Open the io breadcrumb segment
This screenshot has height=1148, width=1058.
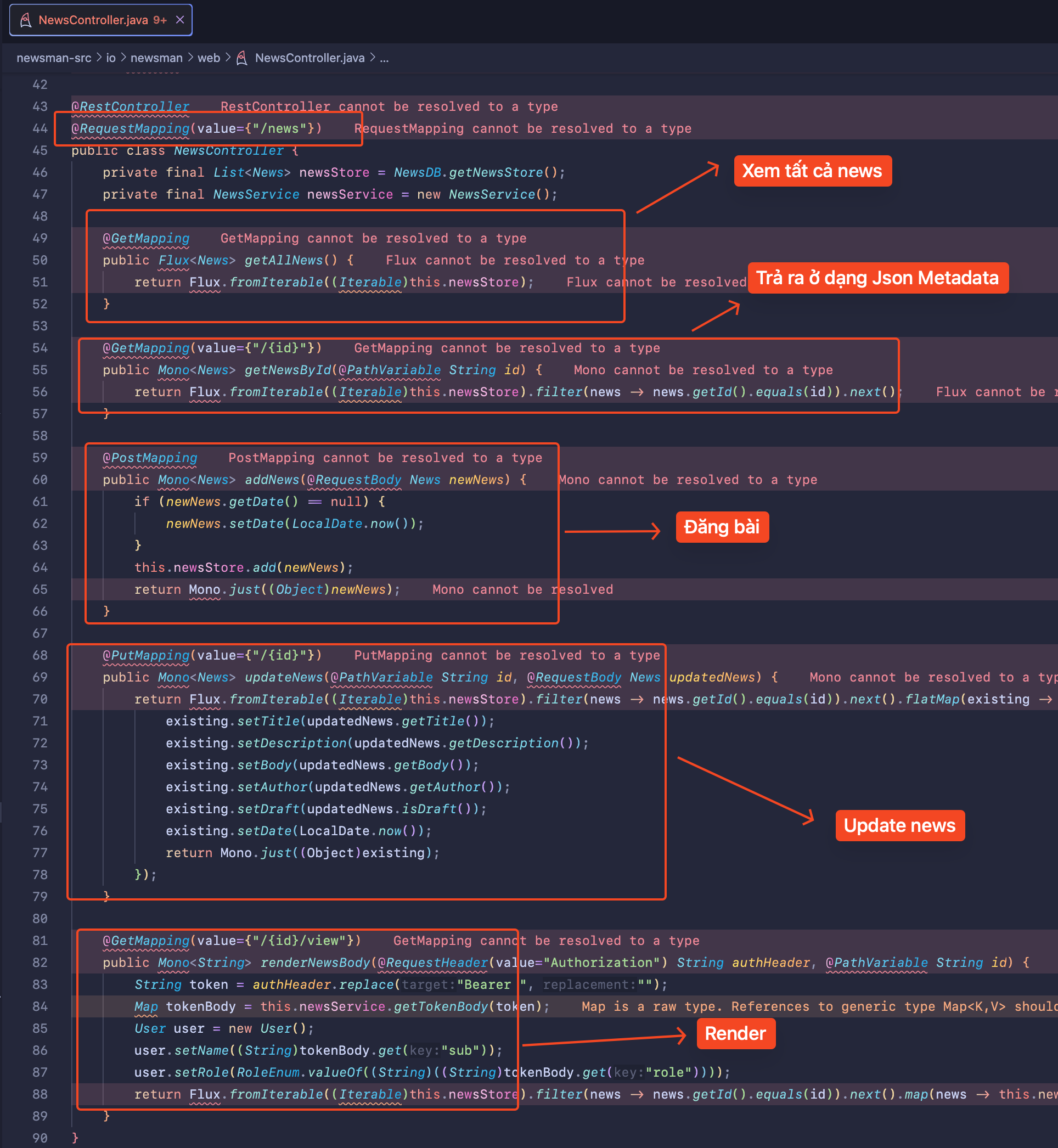(110, 58)
